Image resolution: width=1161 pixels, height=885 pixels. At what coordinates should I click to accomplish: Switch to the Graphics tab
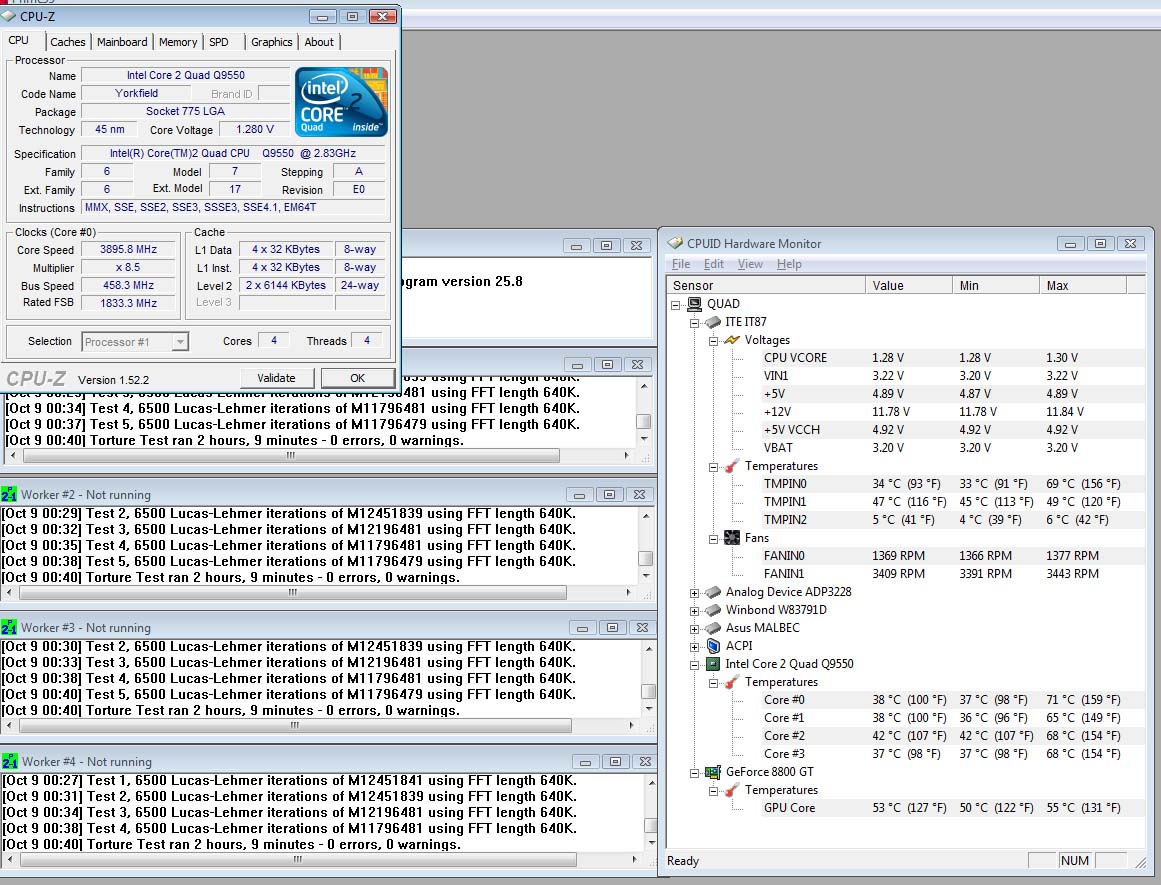click(272, 42)
